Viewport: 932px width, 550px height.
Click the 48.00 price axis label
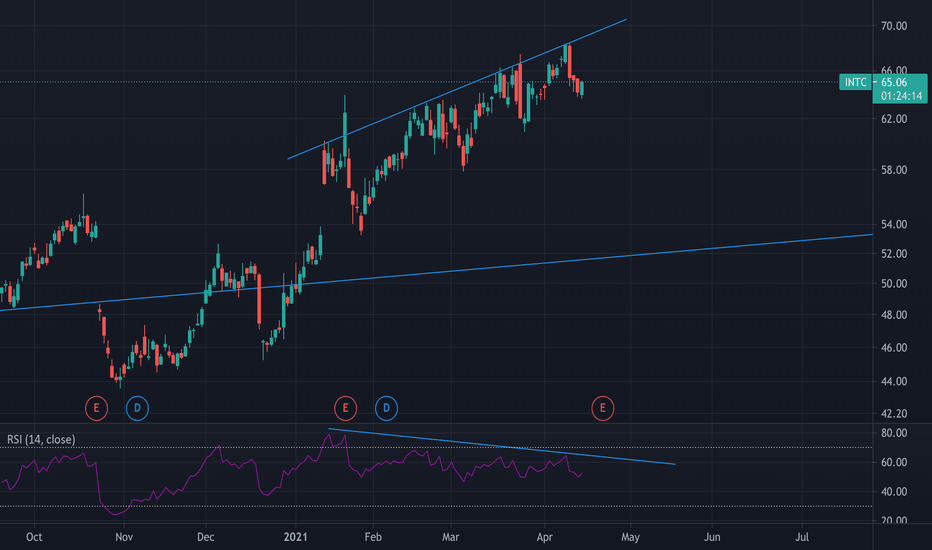[894, 315]
